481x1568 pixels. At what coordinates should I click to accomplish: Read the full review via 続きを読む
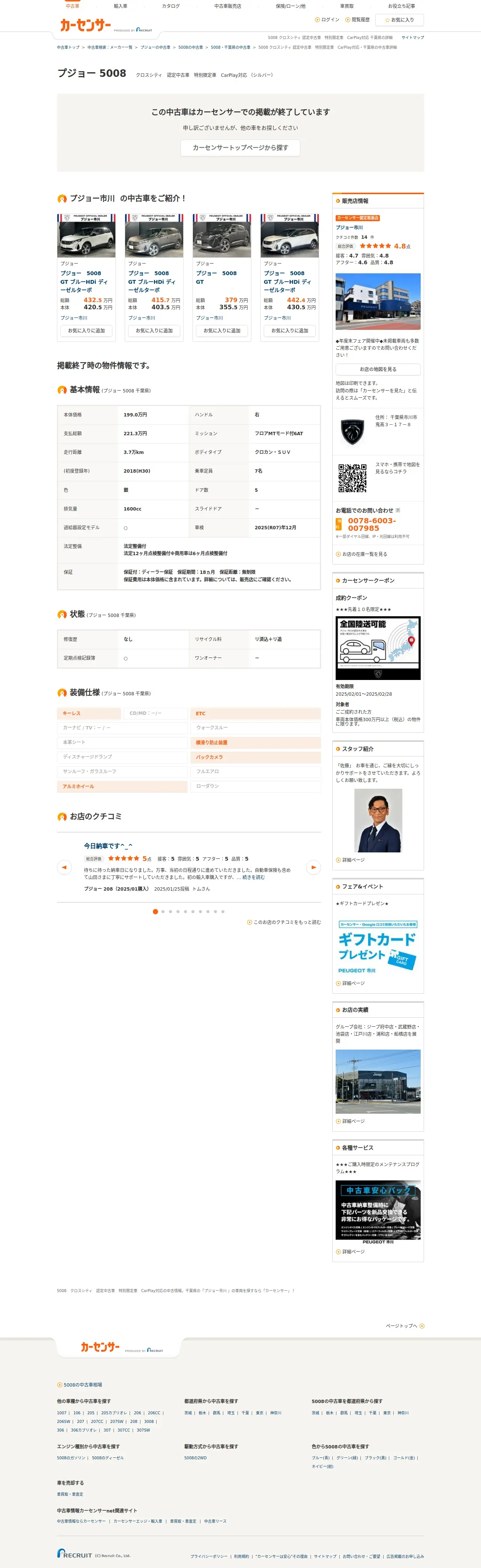[254, 877]
